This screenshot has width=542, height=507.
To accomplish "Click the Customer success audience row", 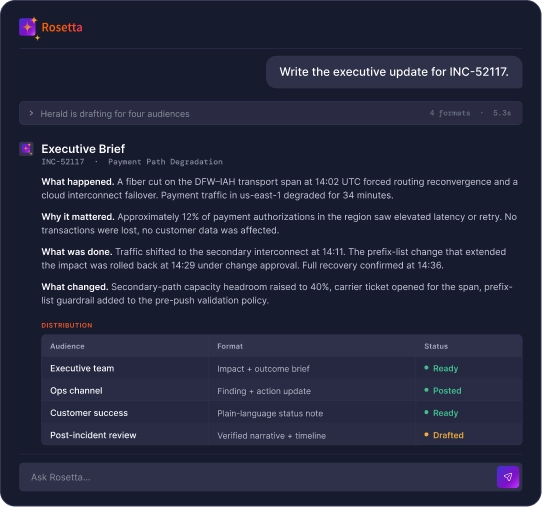I will point(281,413).
